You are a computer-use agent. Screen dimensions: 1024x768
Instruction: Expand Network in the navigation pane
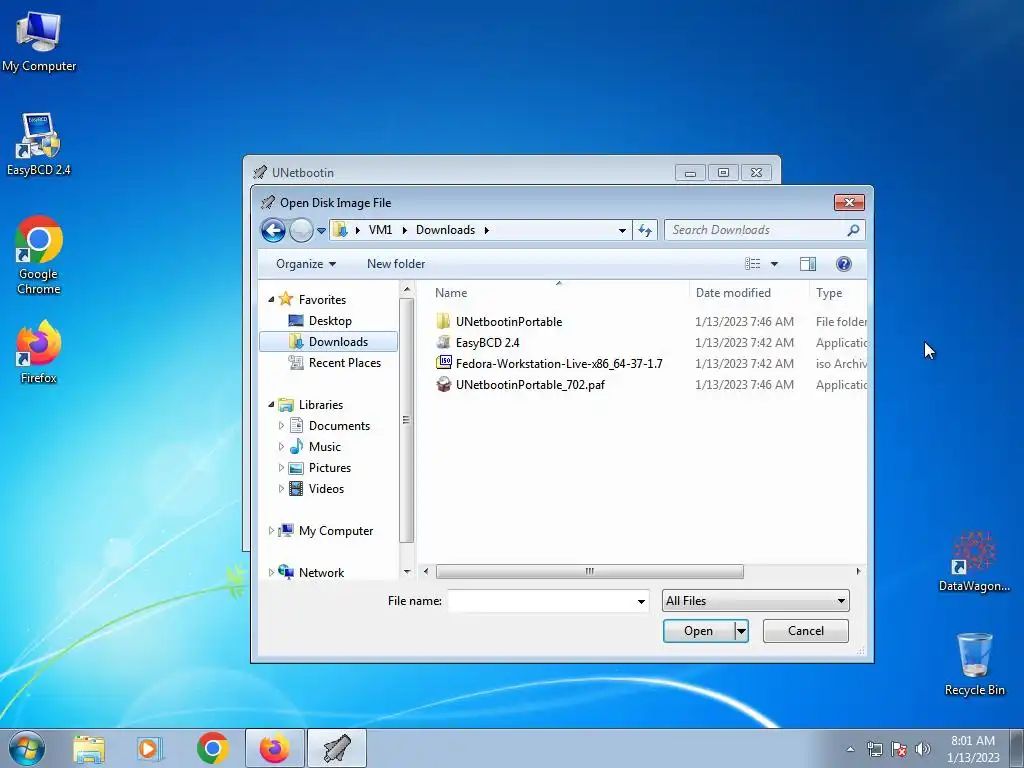coord(271,573)
